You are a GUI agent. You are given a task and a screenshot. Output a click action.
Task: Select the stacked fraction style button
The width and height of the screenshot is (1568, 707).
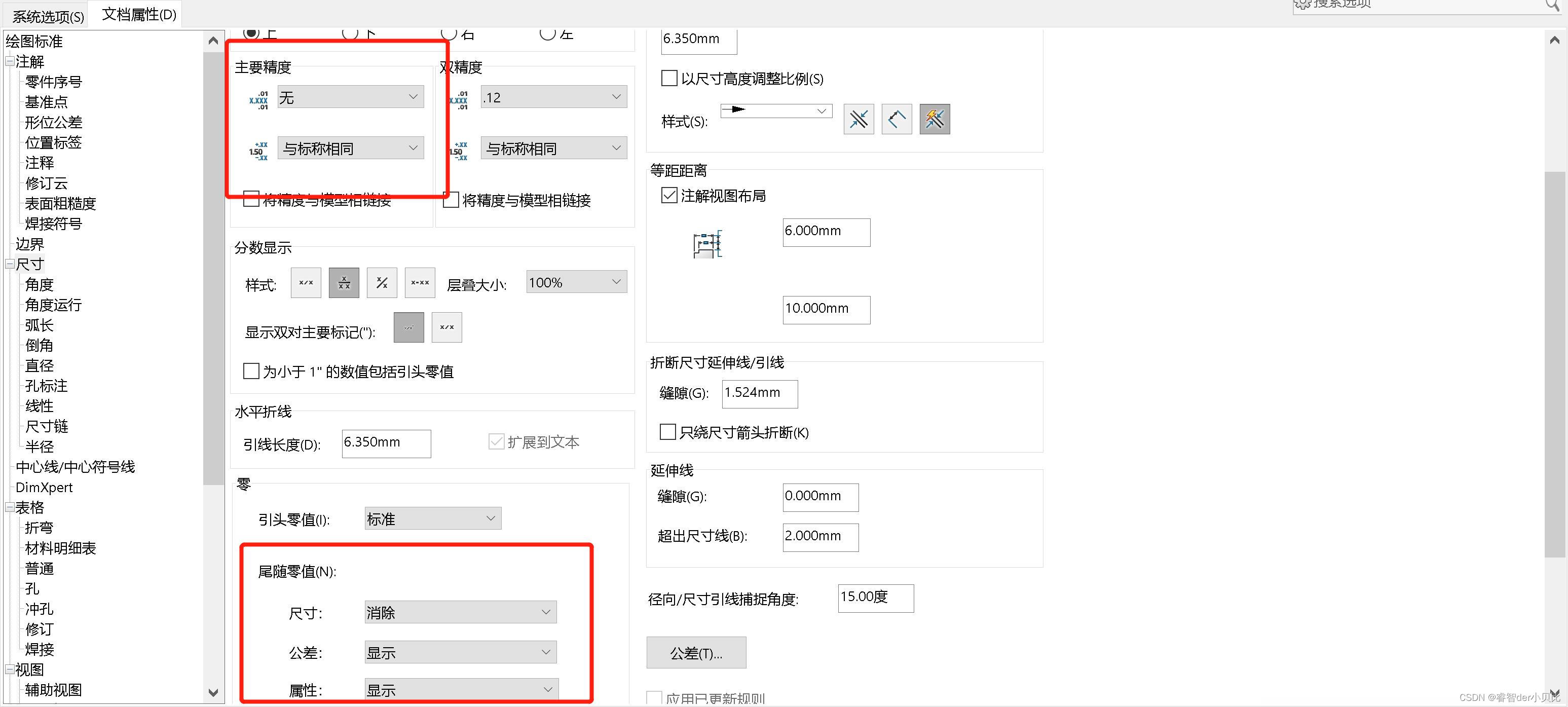[x=344, y=283]
